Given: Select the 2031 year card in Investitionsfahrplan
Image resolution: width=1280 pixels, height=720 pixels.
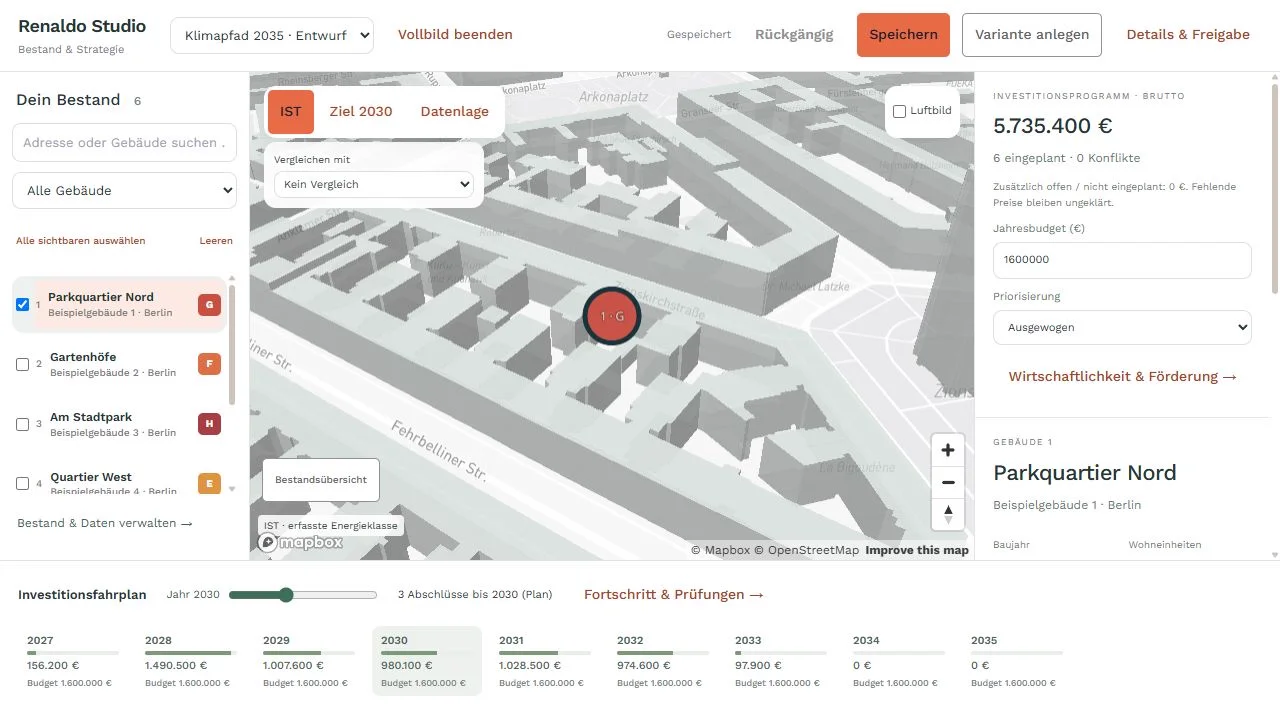Looking at the screenshot, I should pyautogui.click(x=545, y=661).
